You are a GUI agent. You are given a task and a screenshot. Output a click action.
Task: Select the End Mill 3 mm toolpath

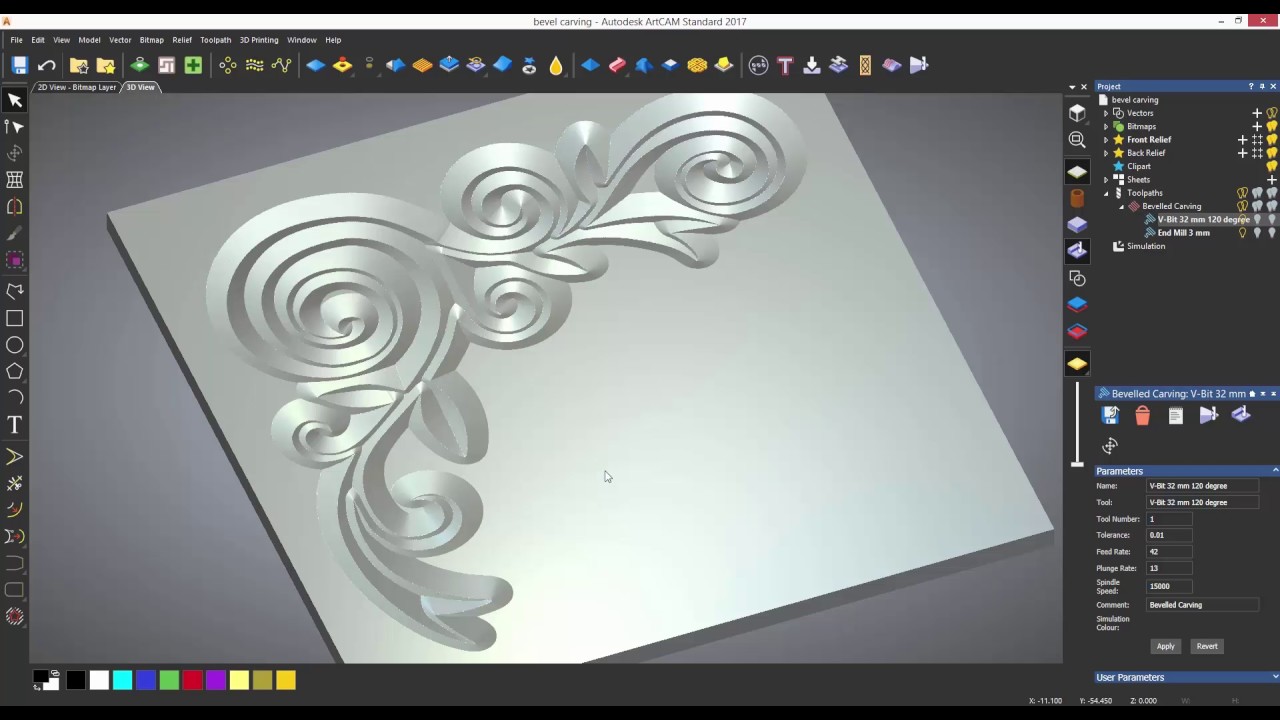pos(1184,233)
